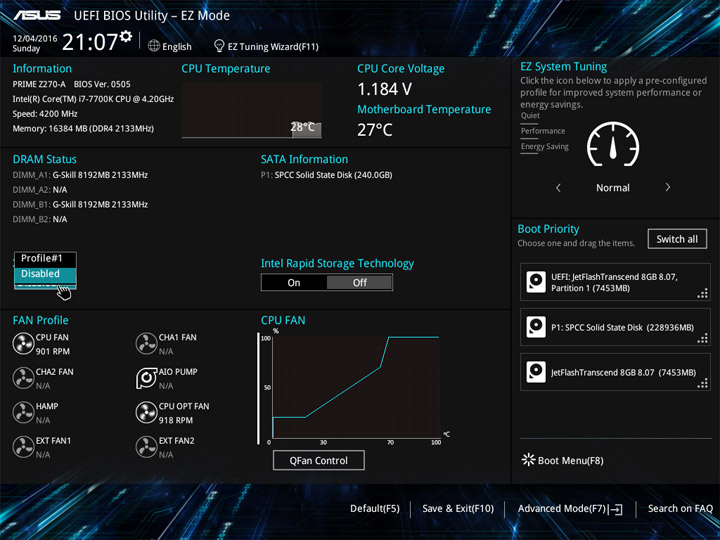Click Save & Exit(F10)
This screenshot has height=540, width=720.
[458, 508]
